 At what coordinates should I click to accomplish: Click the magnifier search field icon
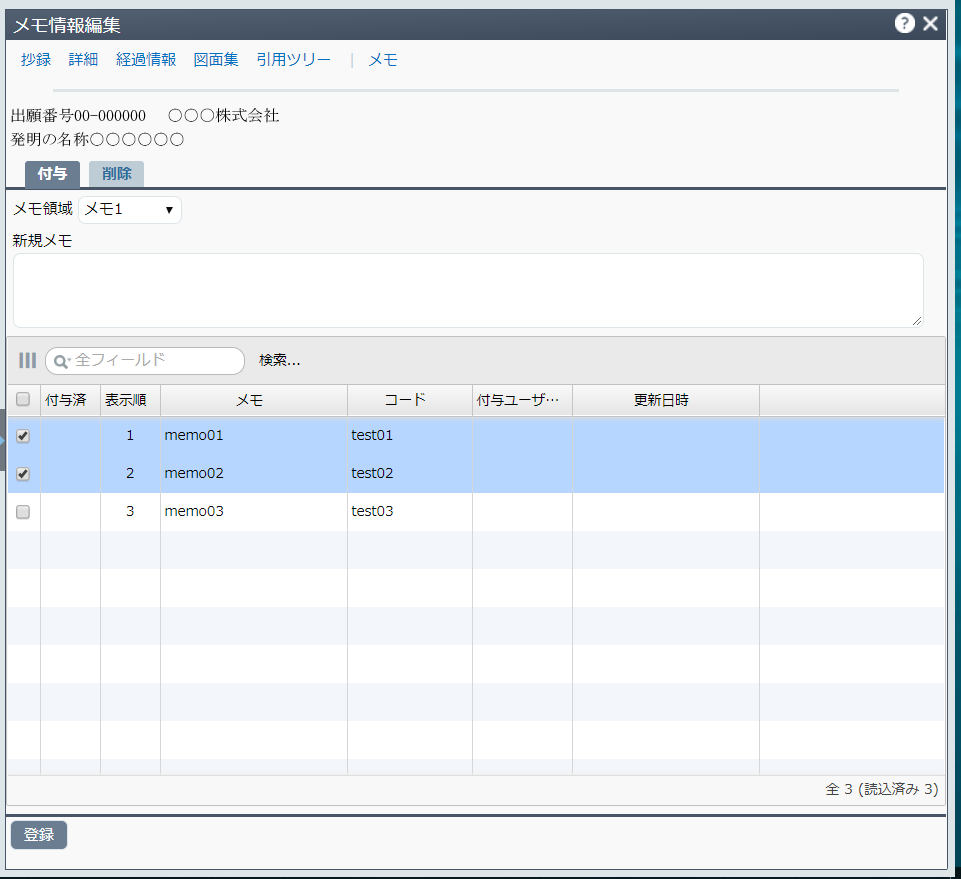click(61, 361)
